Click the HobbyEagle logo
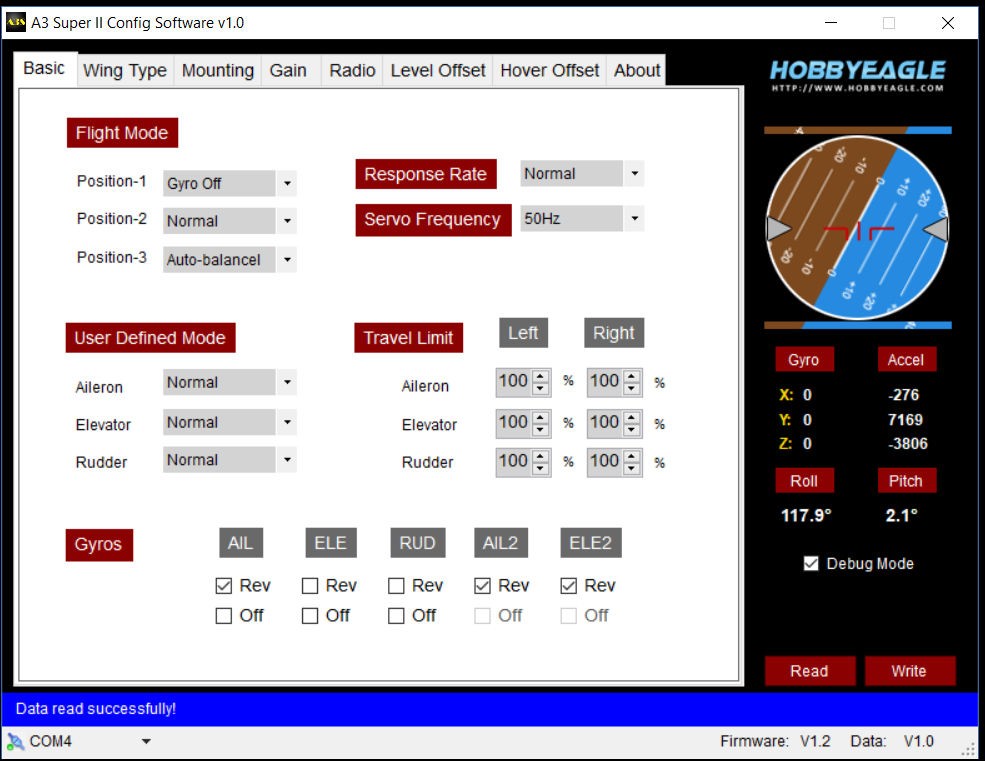The image size is (985, 761). tap(857, 75)
